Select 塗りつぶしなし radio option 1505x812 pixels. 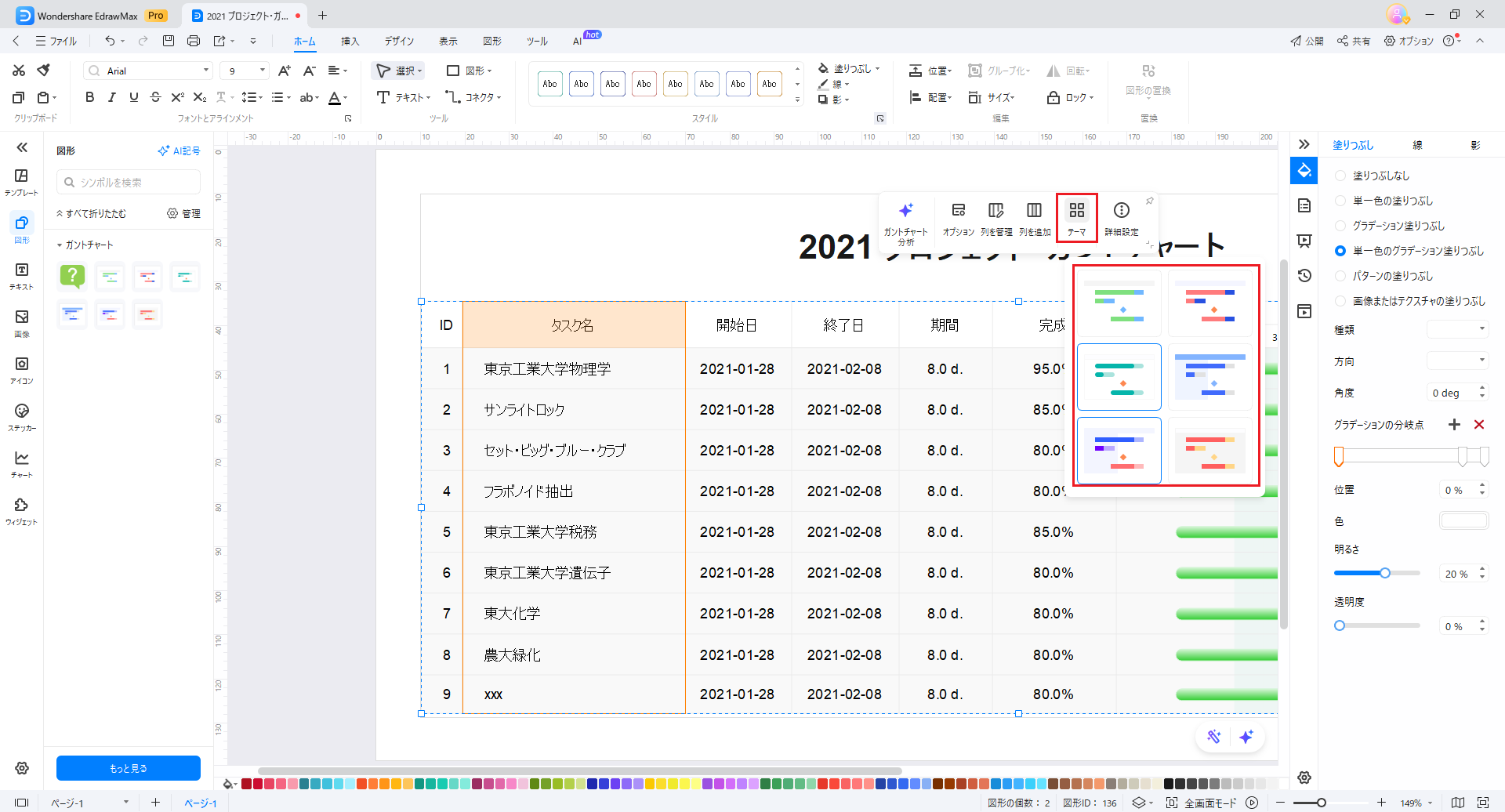click(1340, 176)
